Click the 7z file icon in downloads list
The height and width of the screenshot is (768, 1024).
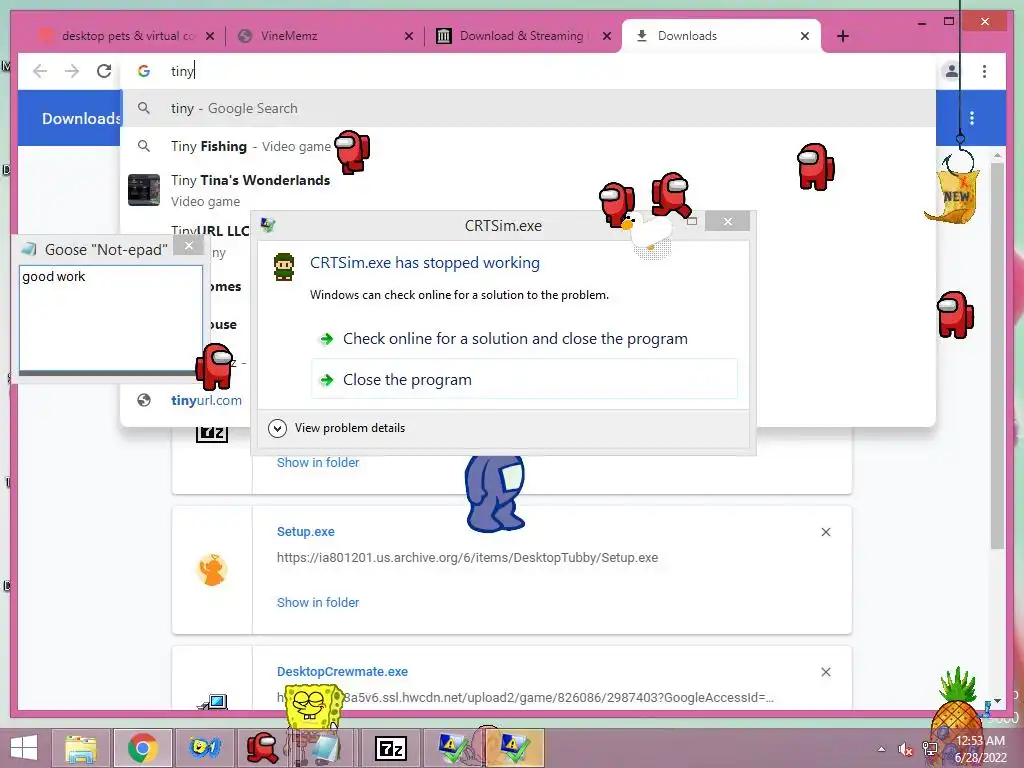pyautogui.click(x=212, y=434)
